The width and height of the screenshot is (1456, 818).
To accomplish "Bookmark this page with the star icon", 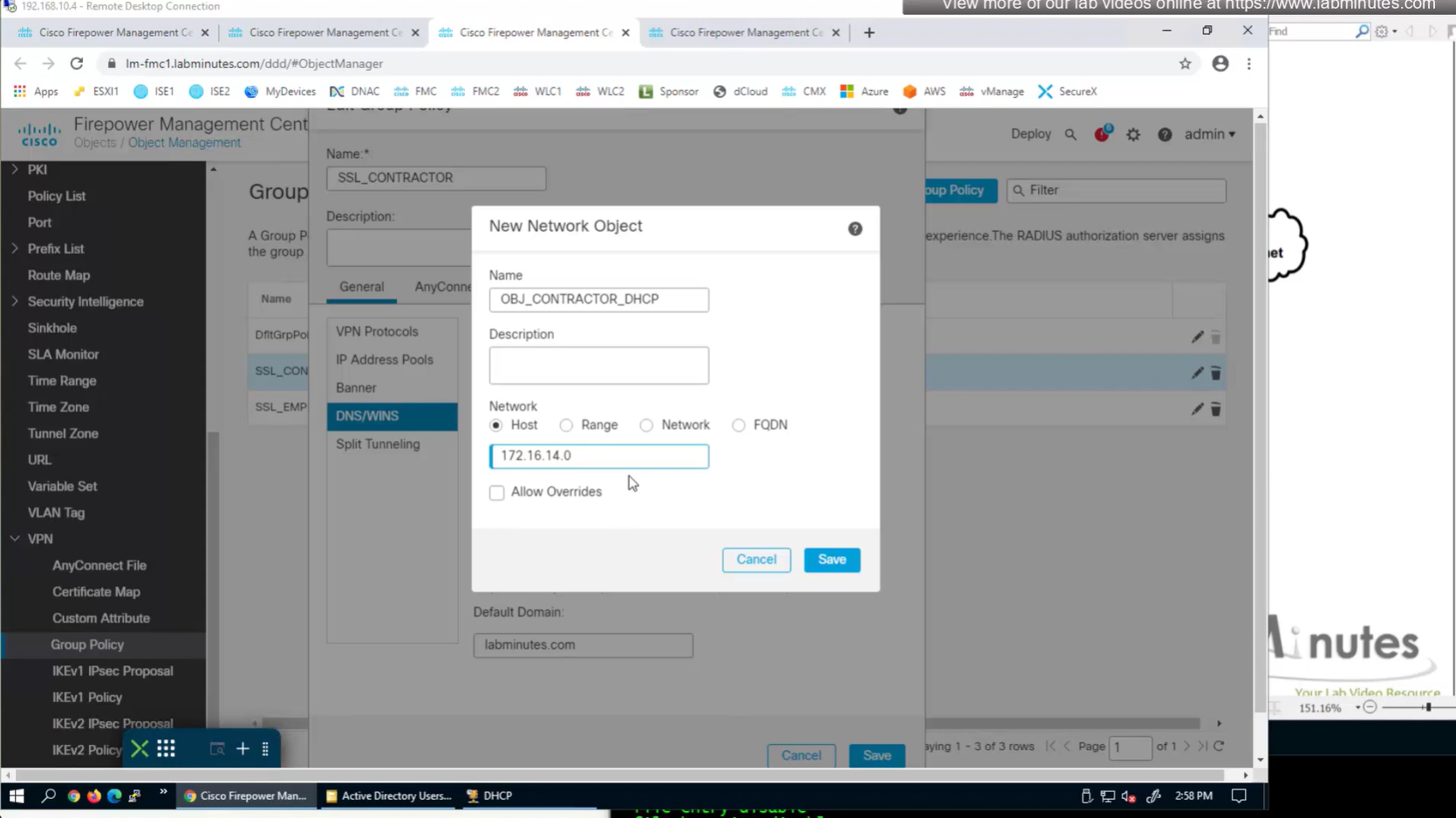I will (x=1185, y=64).
